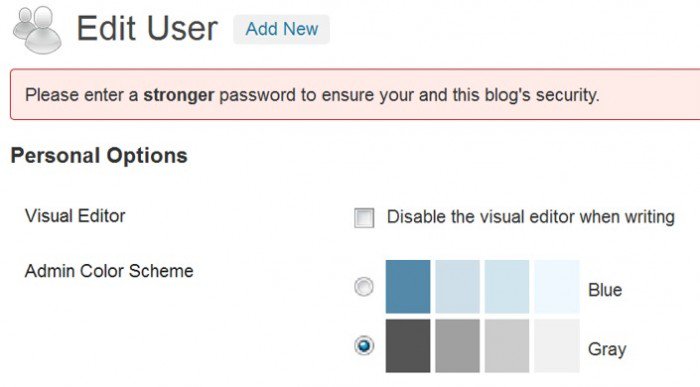Click the Gray scheme label
Viewport: 700px width, 387px height.
tap(607, 349)
